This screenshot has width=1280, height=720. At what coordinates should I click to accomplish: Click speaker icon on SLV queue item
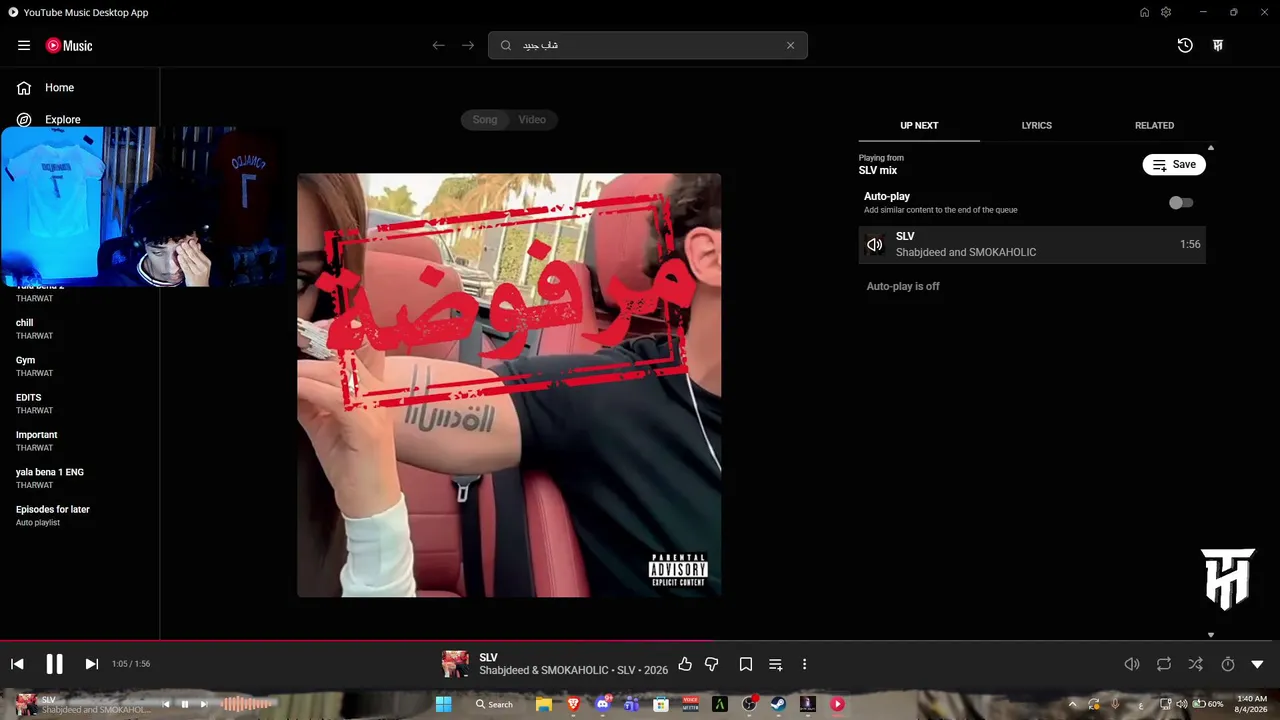pyautogui.click(x=875, y=245)
